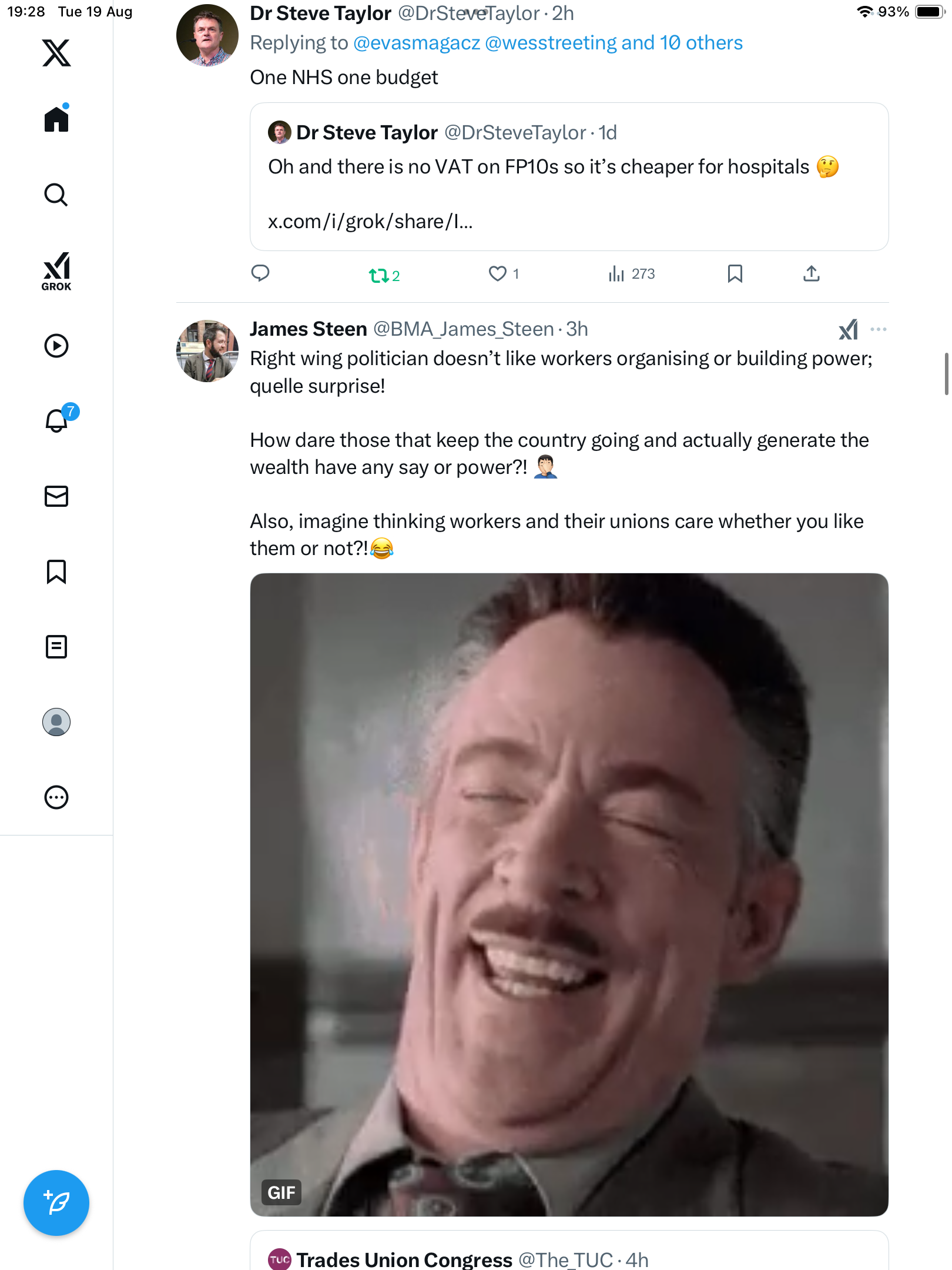Open the Home feed icon

tap(56, 119)
